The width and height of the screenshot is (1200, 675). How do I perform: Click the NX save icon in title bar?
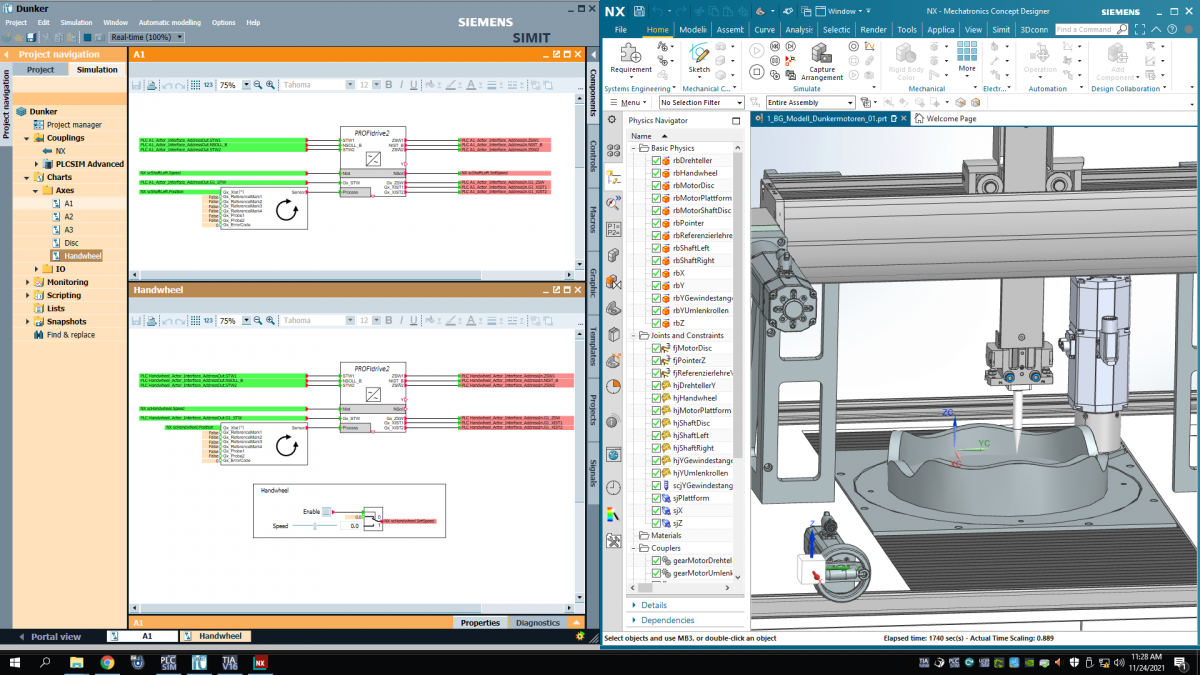(x=639, y=11)
